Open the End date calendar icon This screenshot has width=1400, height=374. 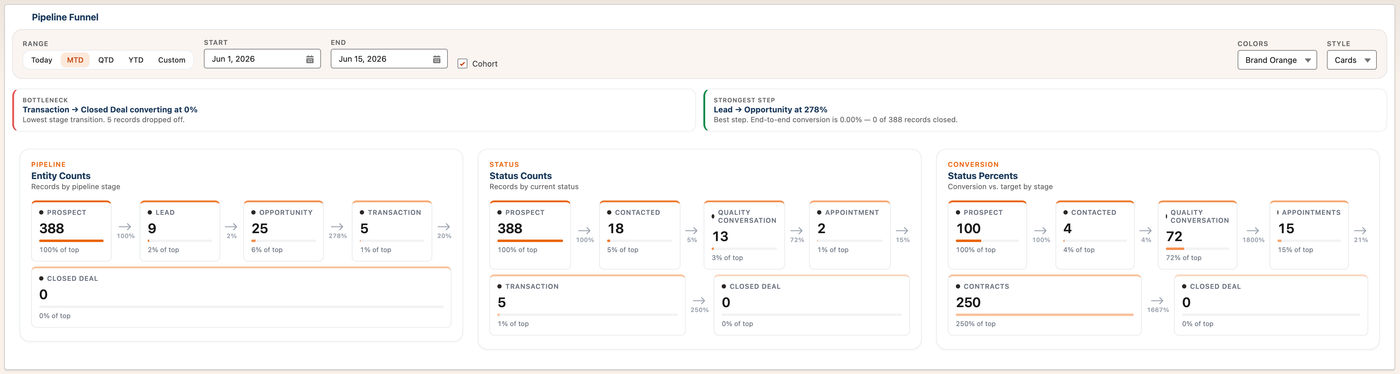(437, 60)
